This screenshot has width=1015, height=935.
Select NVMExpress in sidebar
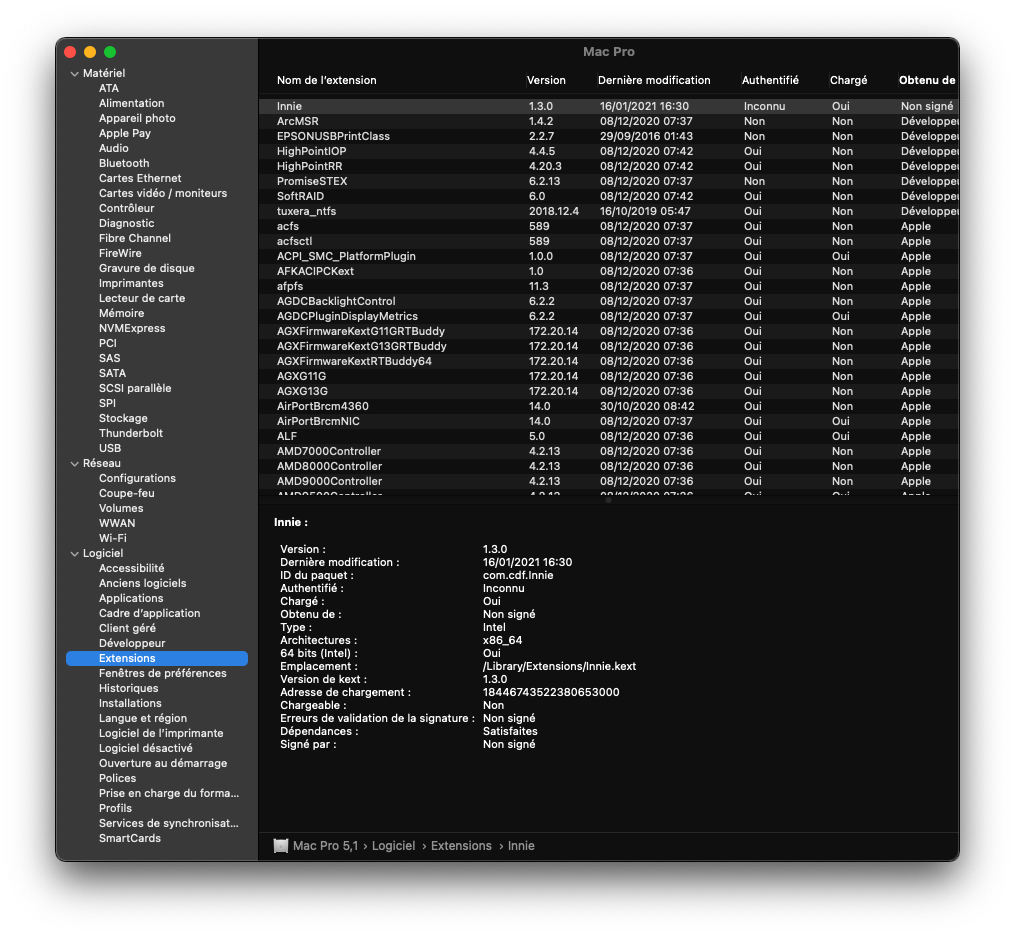click(x=132, y=328)
